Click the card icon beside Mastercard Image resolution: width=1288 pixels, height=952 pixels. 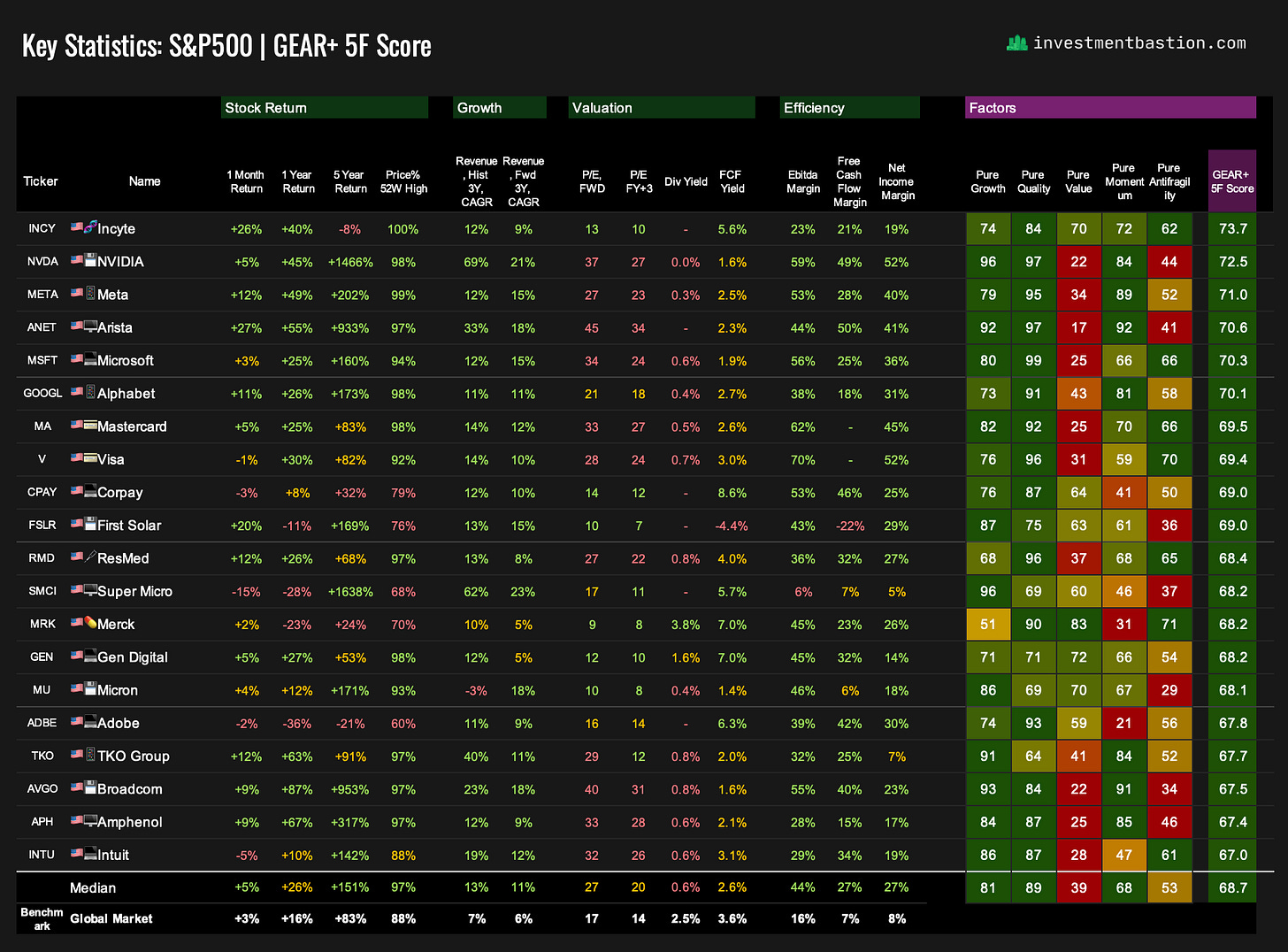click(90, 426)
